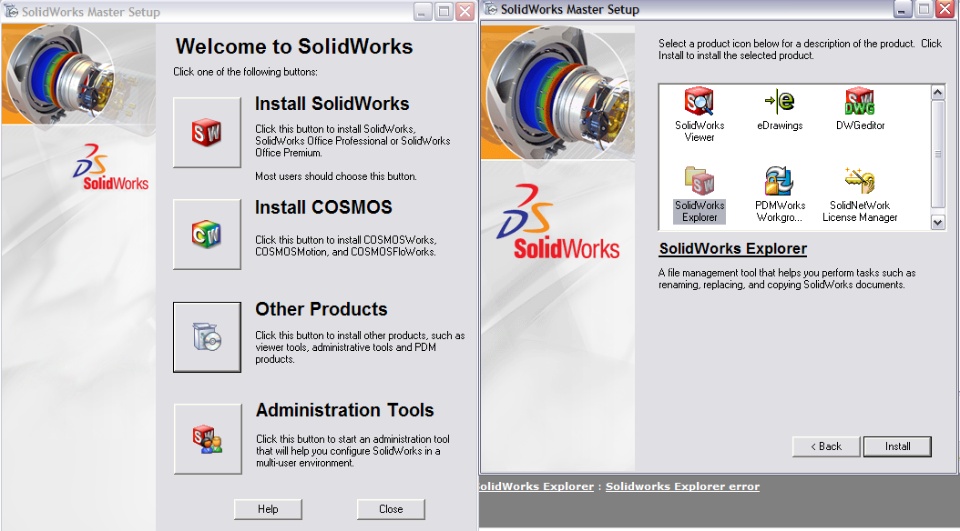Open the Solidworks Explorer error link

point(683,486)
